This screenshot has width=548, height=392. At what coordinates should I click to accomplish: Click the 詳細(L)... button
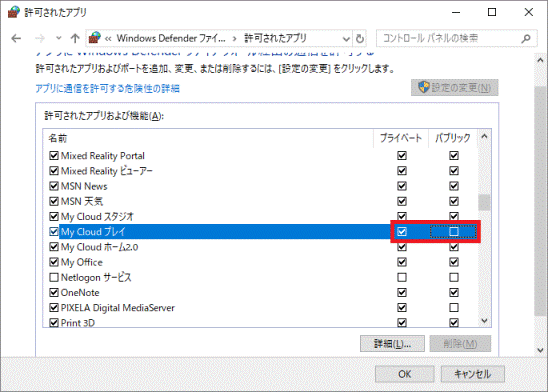392,344
